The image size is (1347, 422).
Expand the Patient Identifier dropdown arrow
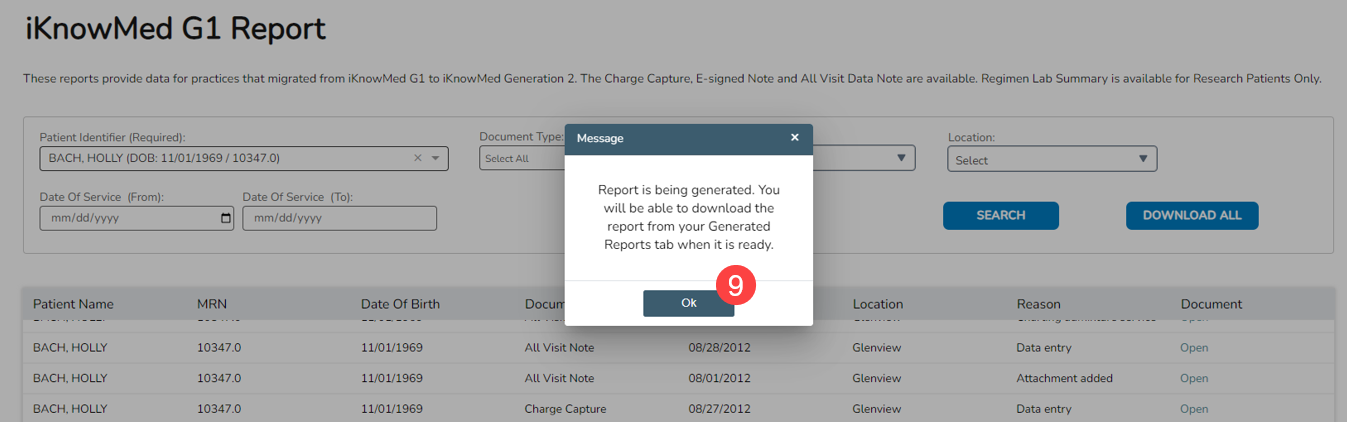point(436,158)
